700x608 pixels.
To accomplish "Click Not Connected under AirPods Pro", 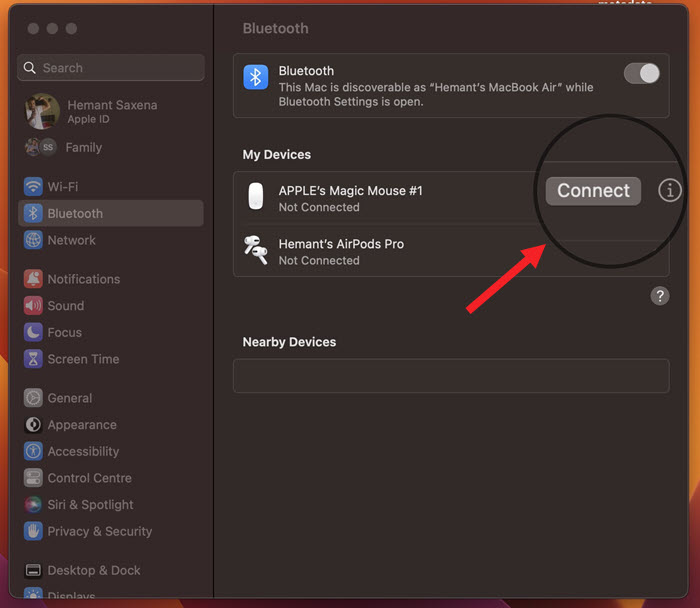I will [319, 260].
